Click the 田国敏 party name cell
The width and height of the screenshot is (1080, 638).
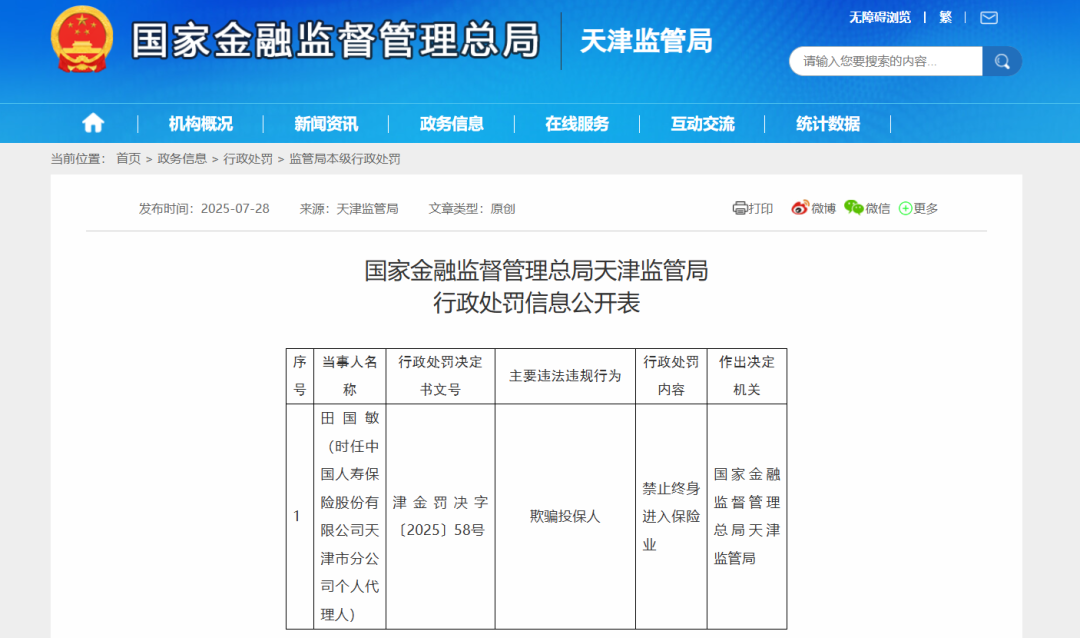coord(350,516)
